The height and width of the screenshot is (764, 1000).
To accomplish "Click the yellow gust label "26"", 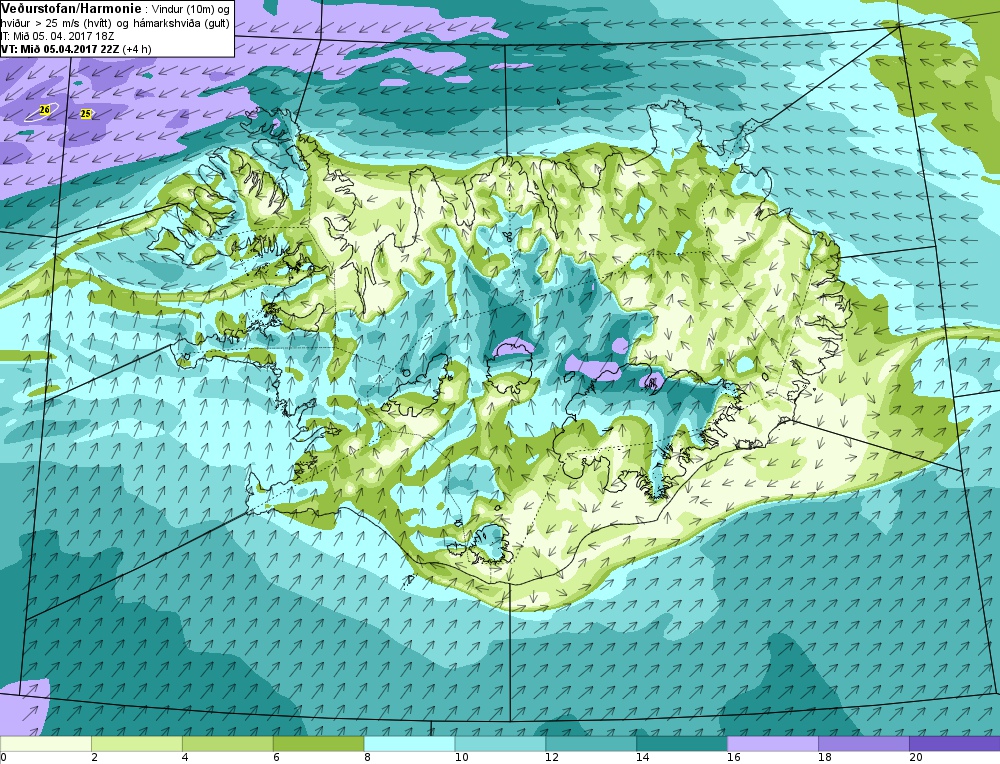I will pyautogui.click(x=44, y=110).
